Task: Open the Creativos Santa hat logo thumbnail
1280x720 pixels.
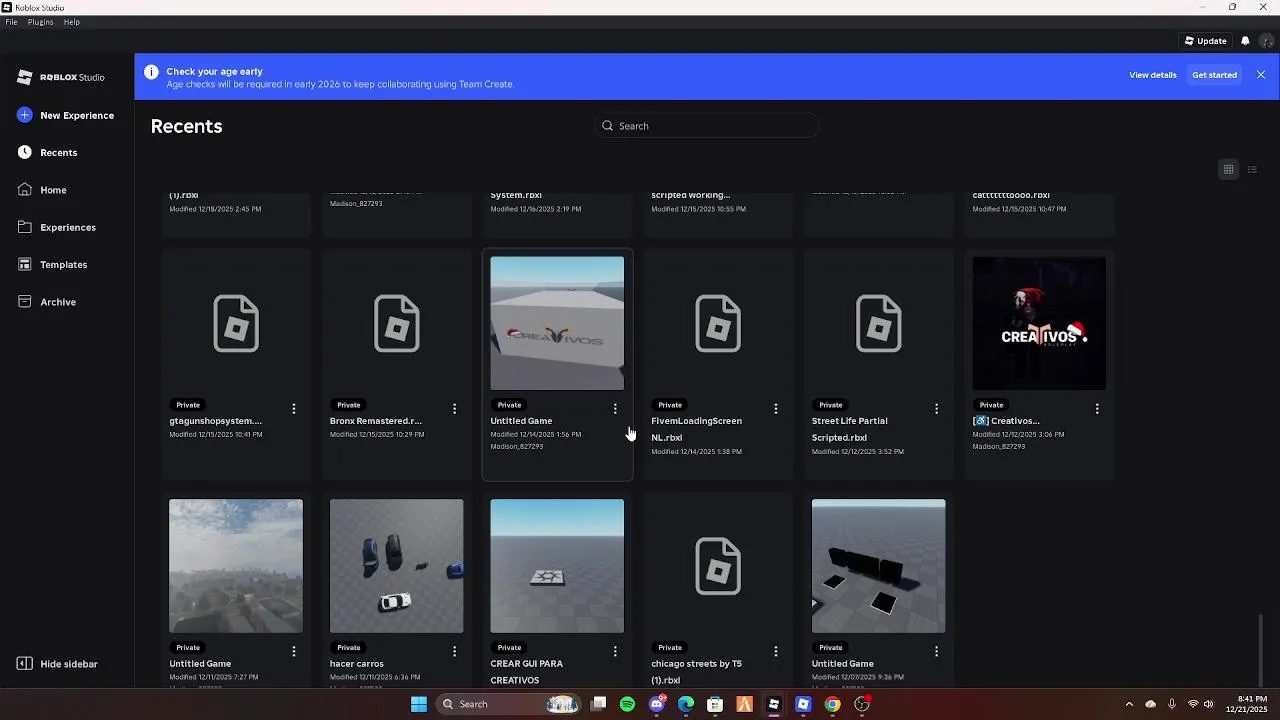Action: (1039, 323)
